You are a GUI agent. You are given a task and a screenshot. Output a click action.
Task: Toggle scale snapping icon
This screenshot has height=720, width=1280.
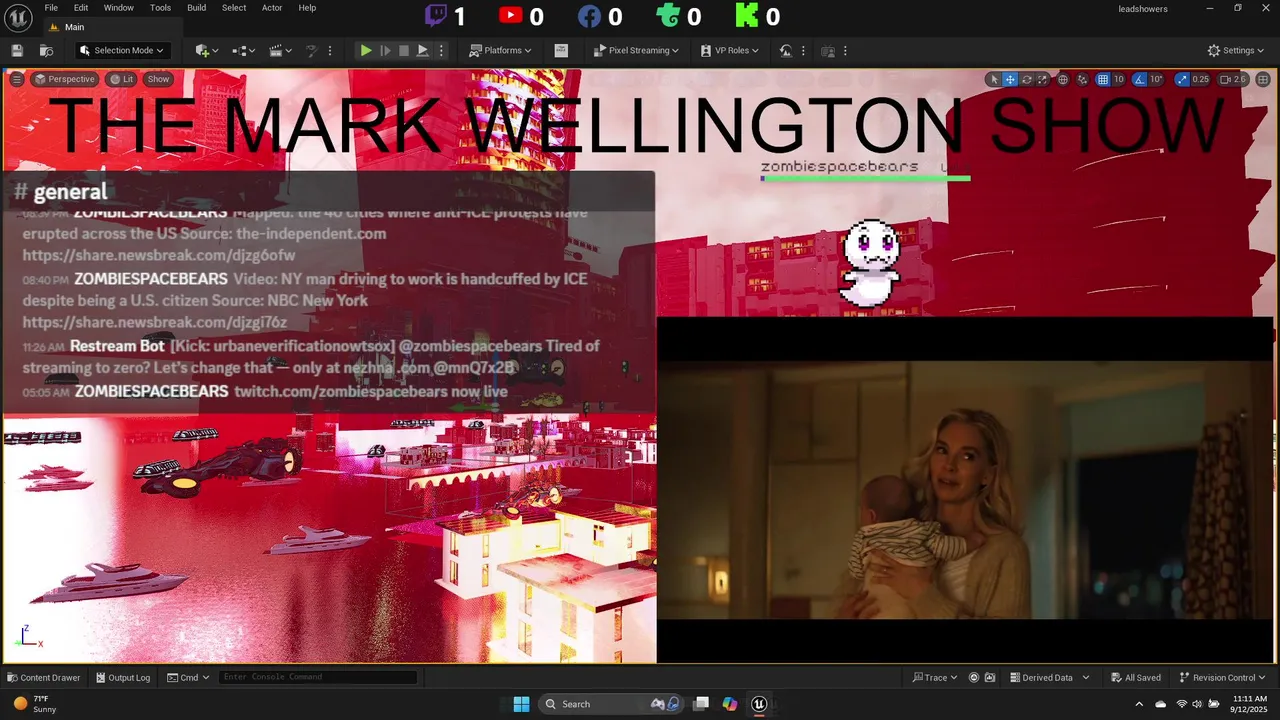(1182, 79)
